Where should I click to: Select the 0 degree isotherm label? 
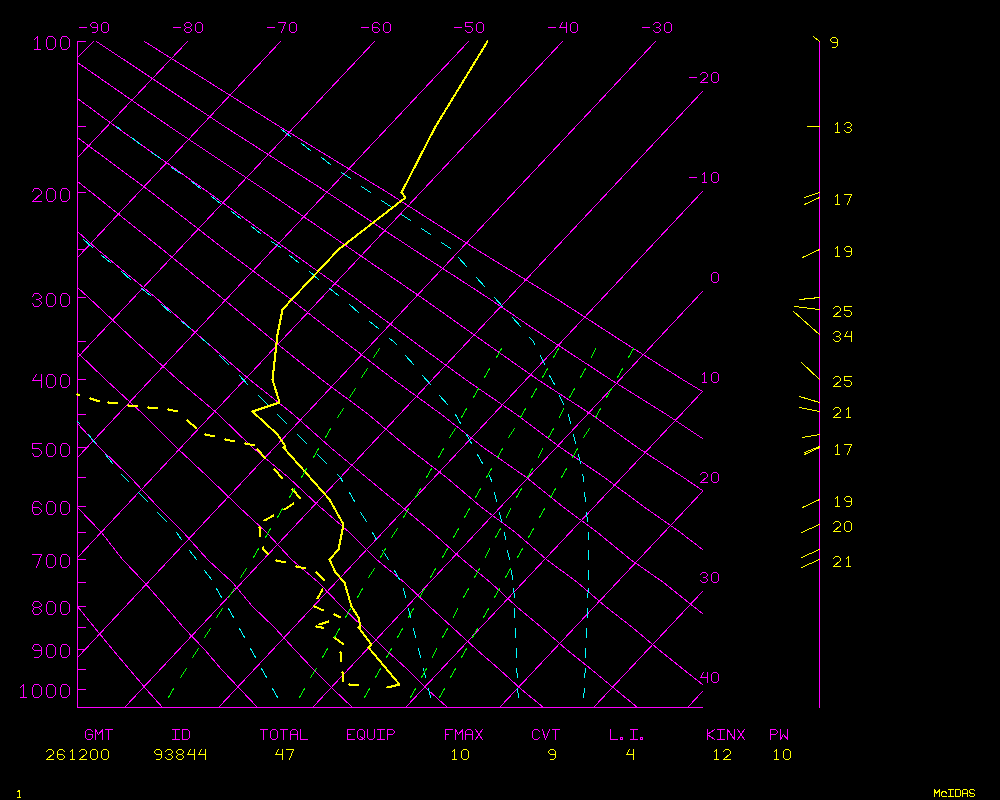click(x=714, y=278)
